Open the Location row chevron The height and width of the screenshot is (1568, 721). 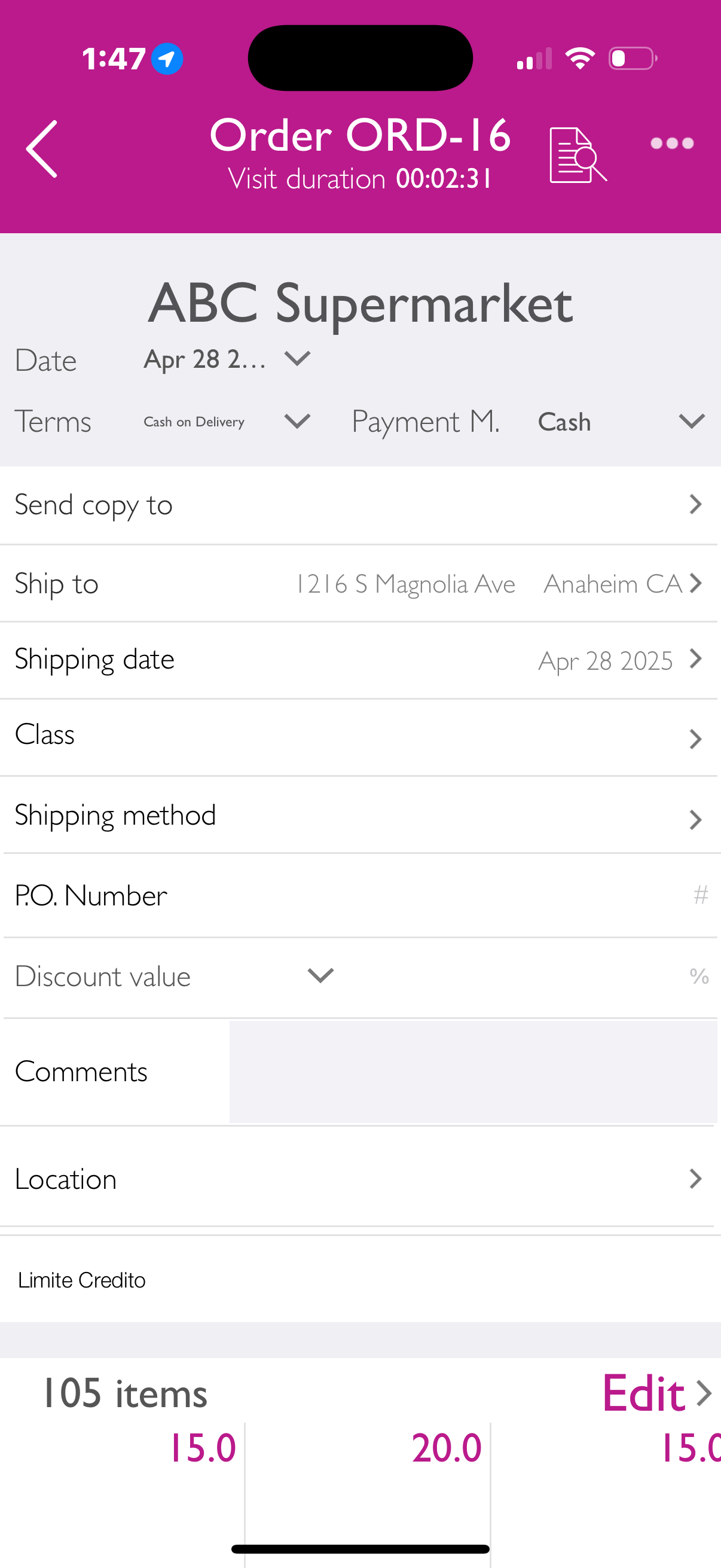point(695,1179)
